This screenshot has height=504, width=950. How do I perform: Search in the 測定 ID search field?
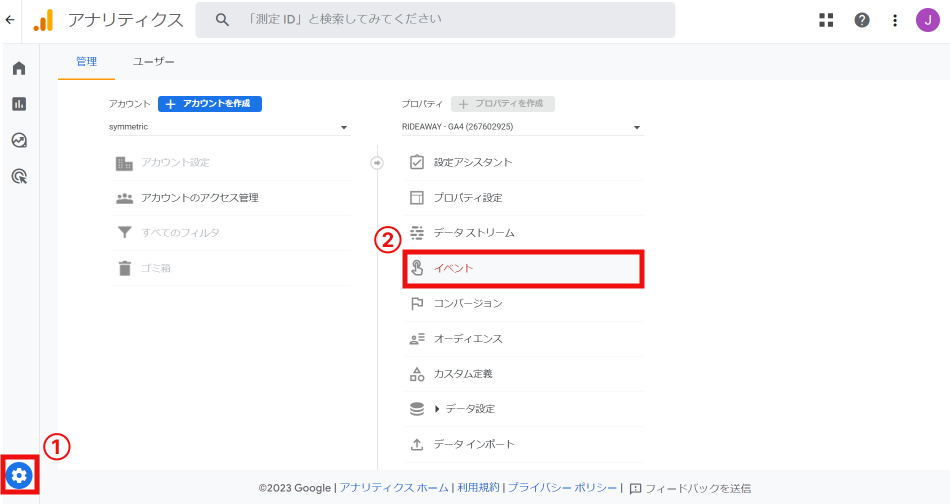point(435,20)
